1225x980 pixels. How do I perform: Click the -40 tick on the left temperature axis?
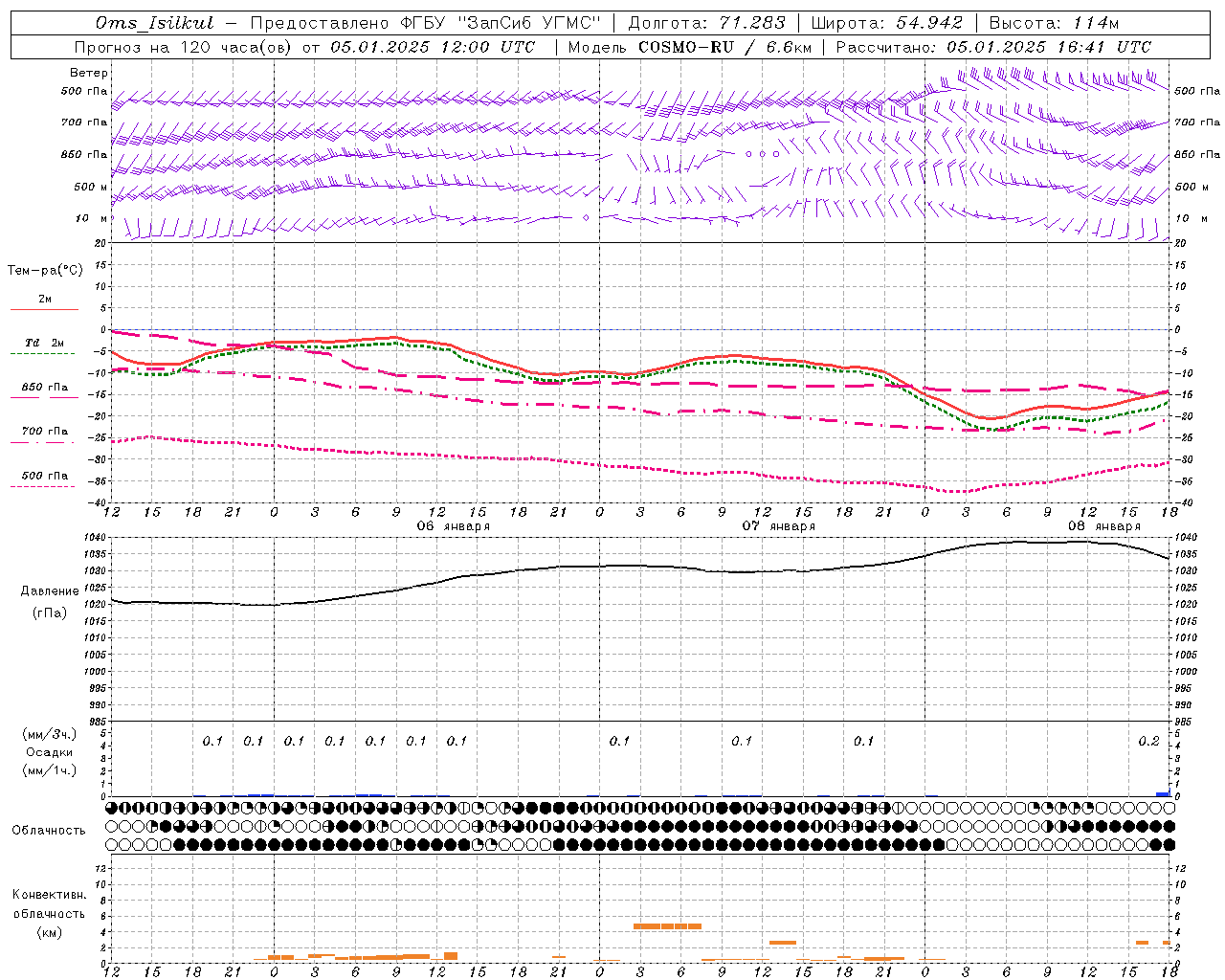point(100,503)
